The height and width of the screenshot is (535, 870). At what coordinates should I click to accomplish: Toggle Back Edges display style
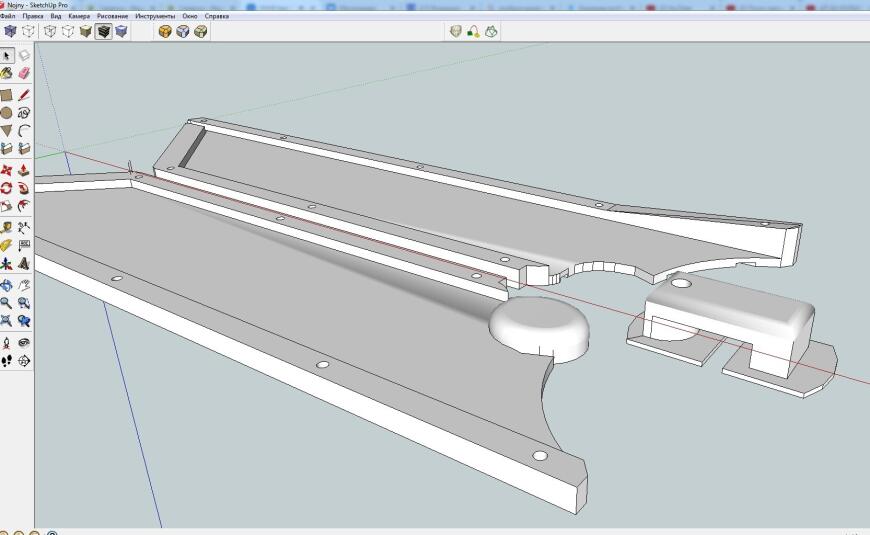click(27, 31)
